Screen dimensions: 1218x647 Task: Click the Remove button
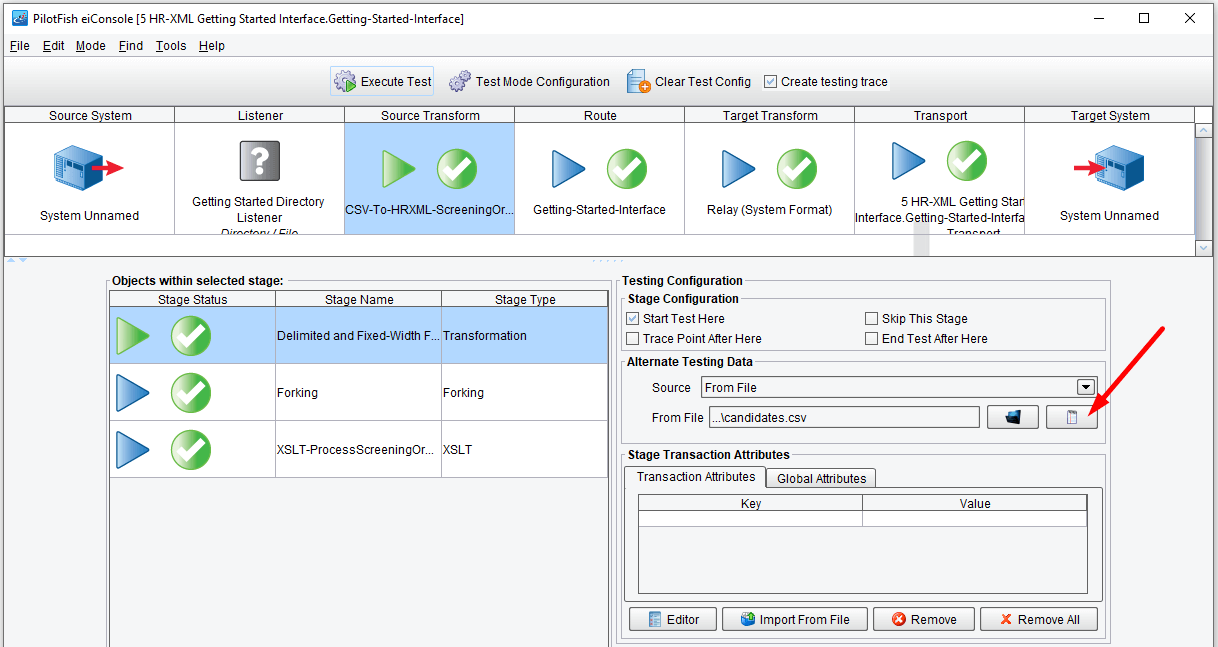point(924,620)
